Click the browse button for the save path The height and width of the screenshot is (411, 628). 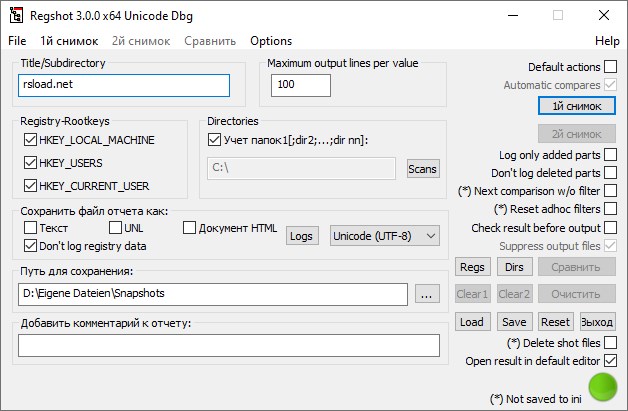(427, 294)
